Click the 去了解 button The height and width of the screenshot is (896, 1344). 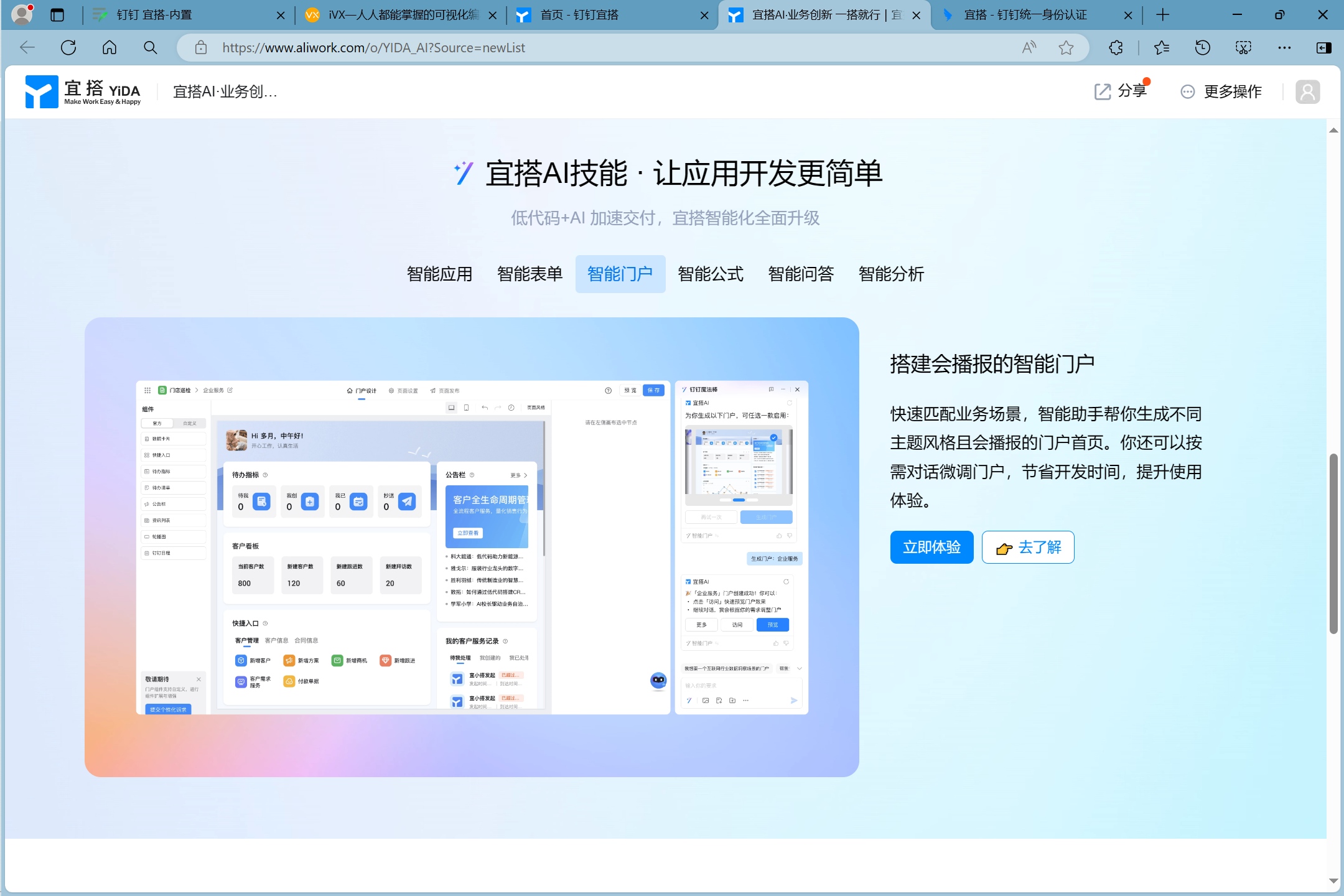point(1028,547)
